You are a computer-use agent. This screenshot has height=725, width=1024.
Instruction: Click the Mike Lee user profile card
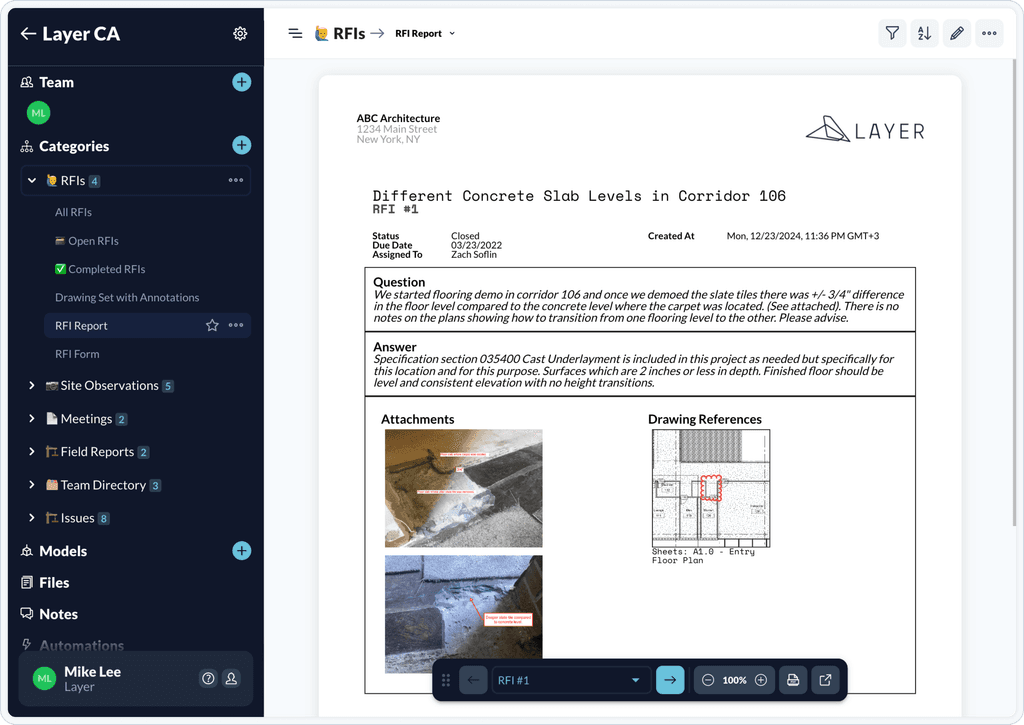click(x=136, y=679)
